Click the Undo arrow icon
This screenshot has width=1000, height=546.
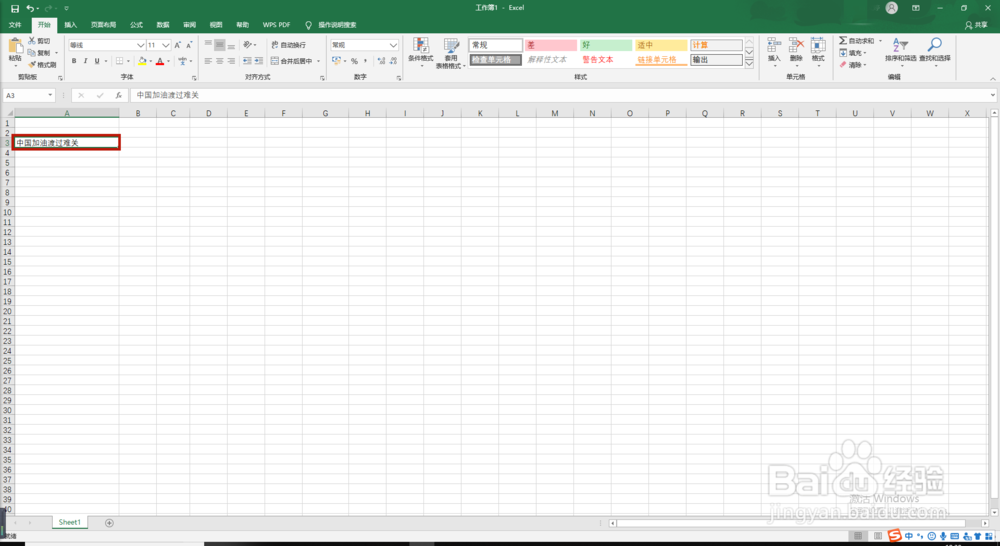[29, 8]
